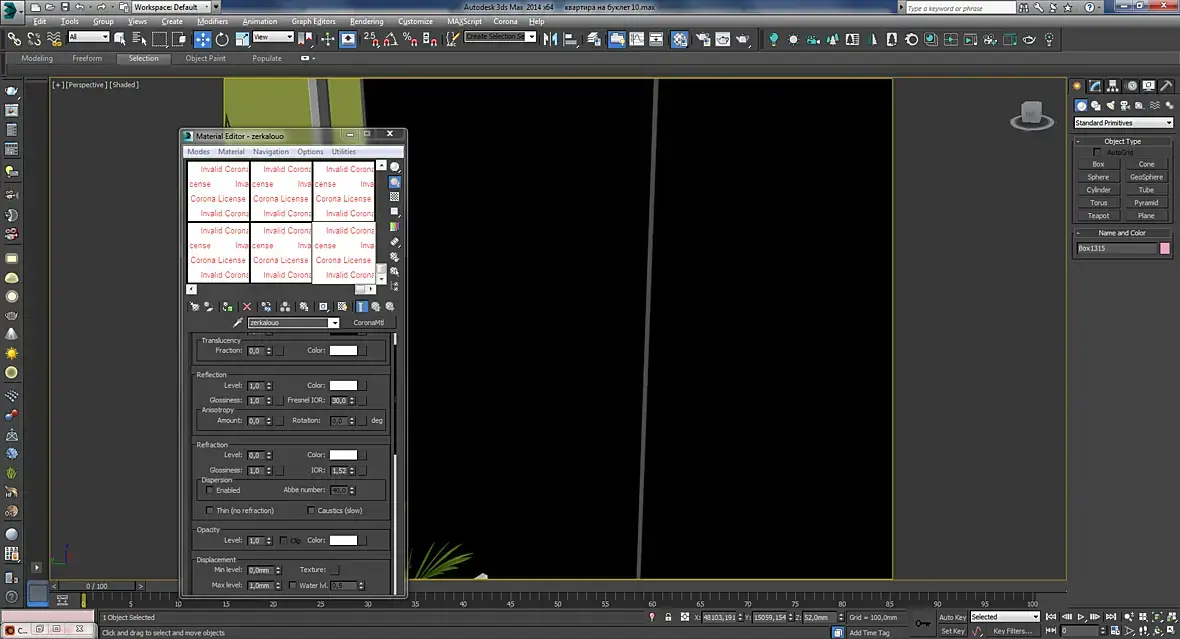Screen dimensions: 1180x639
Task: Delete material with red X icon
Action: pyautogui.click(x=247, y=307)
